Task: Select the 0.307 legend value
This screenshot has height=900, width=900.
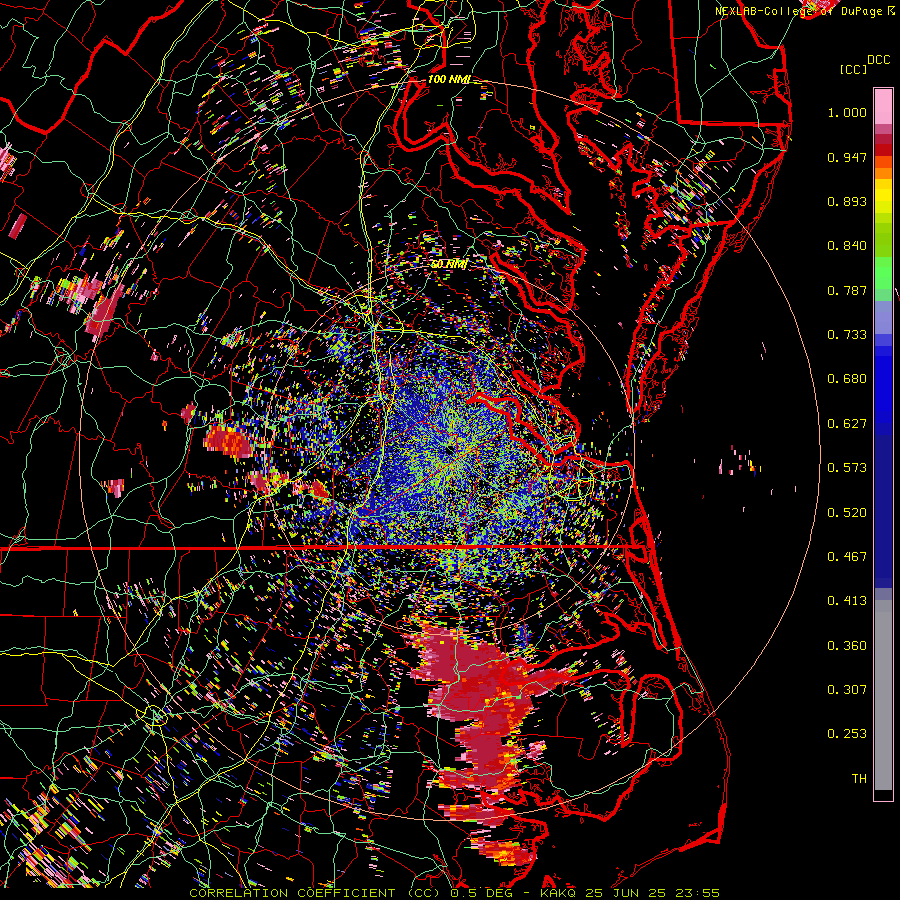Action: click(x=847, y=690)
